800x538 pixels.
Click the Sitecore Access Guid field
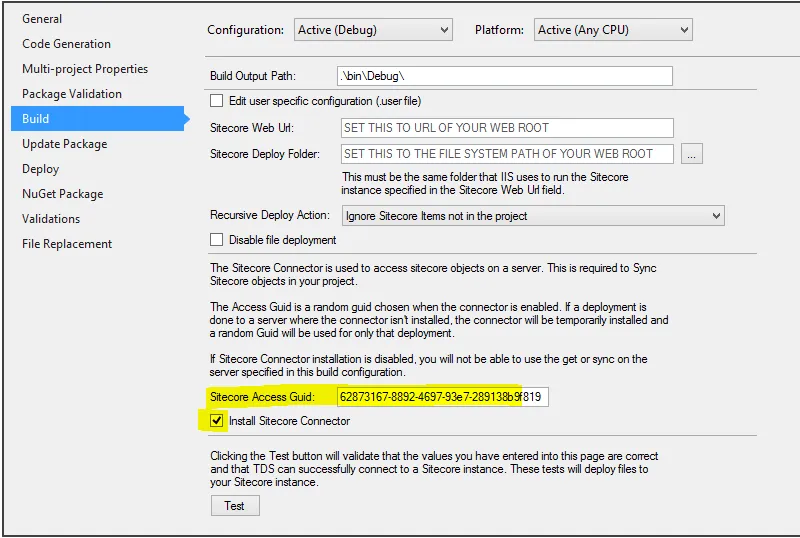pyautogui.click(x=443, y=397)
